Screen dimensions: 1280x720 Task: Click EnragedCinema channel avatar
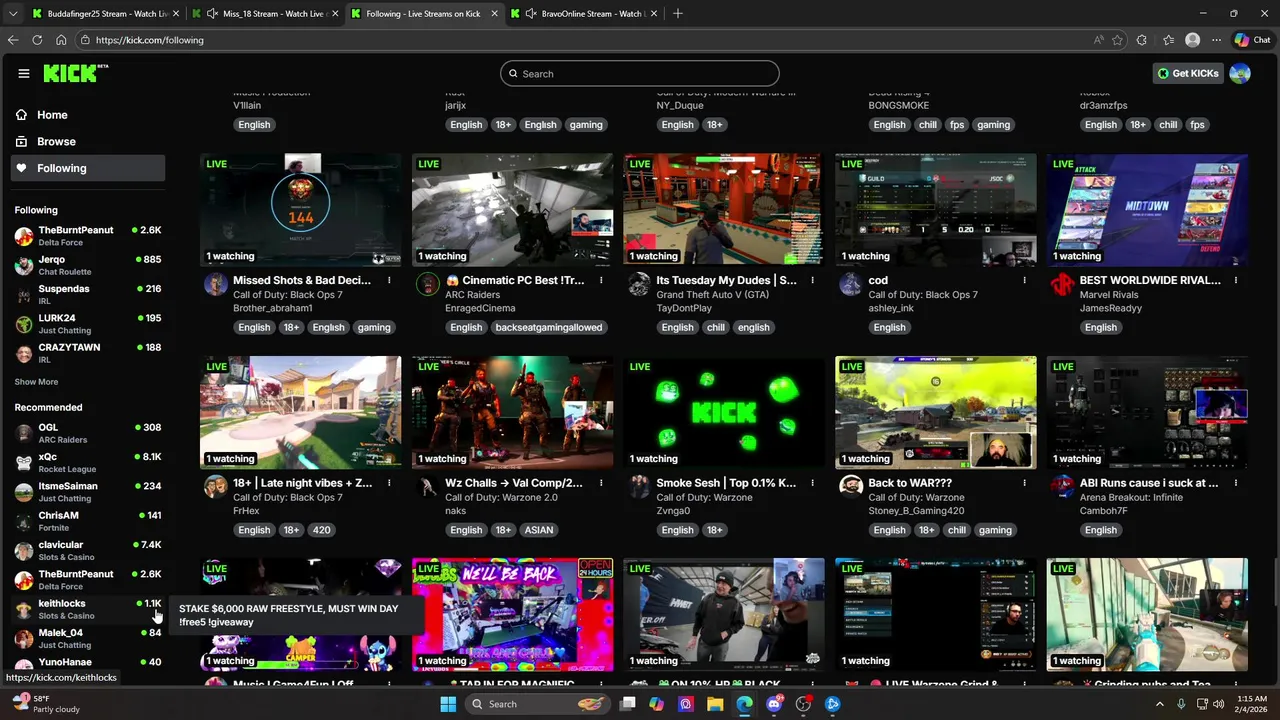point(427,285)
